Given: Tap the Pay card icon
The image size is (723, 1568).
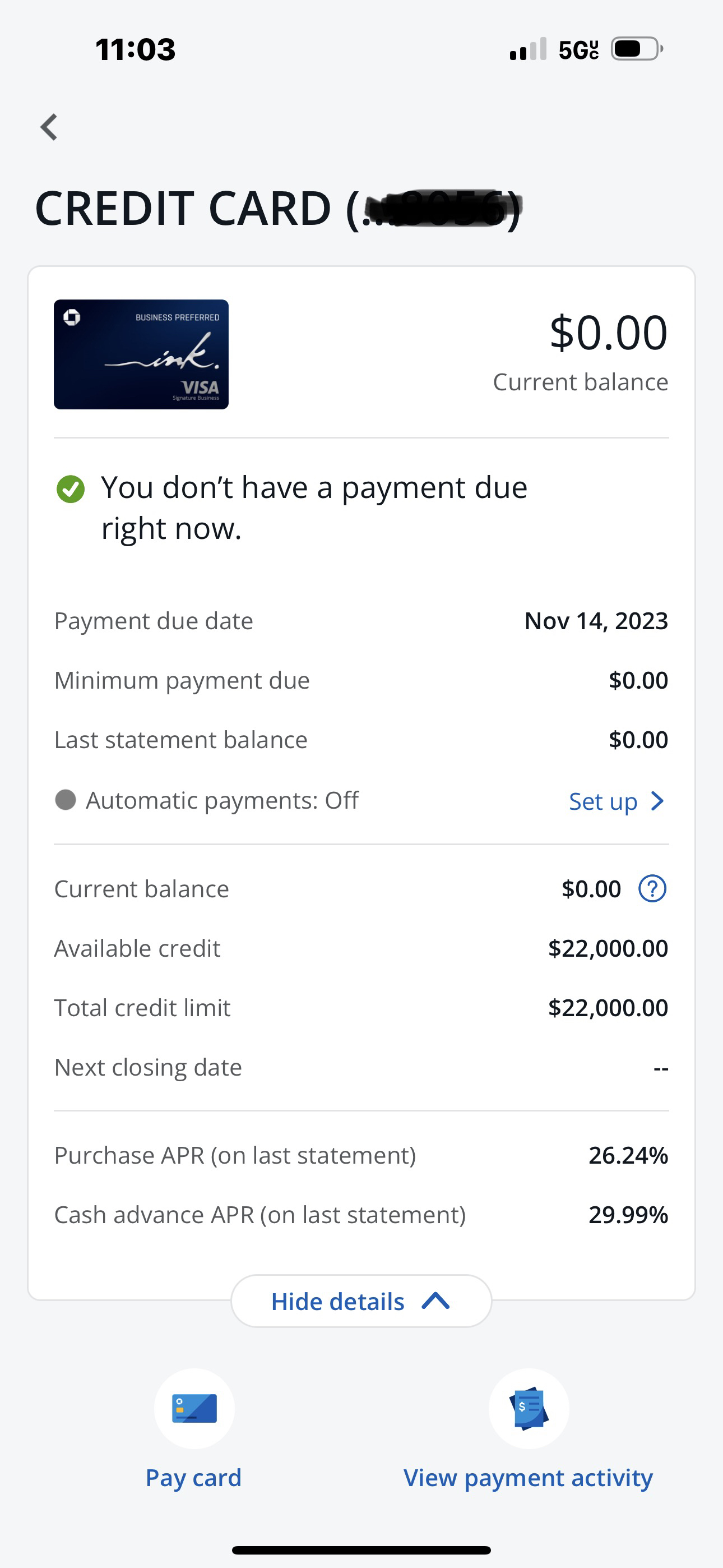Looking at the screenshot, I should 194,1409.
